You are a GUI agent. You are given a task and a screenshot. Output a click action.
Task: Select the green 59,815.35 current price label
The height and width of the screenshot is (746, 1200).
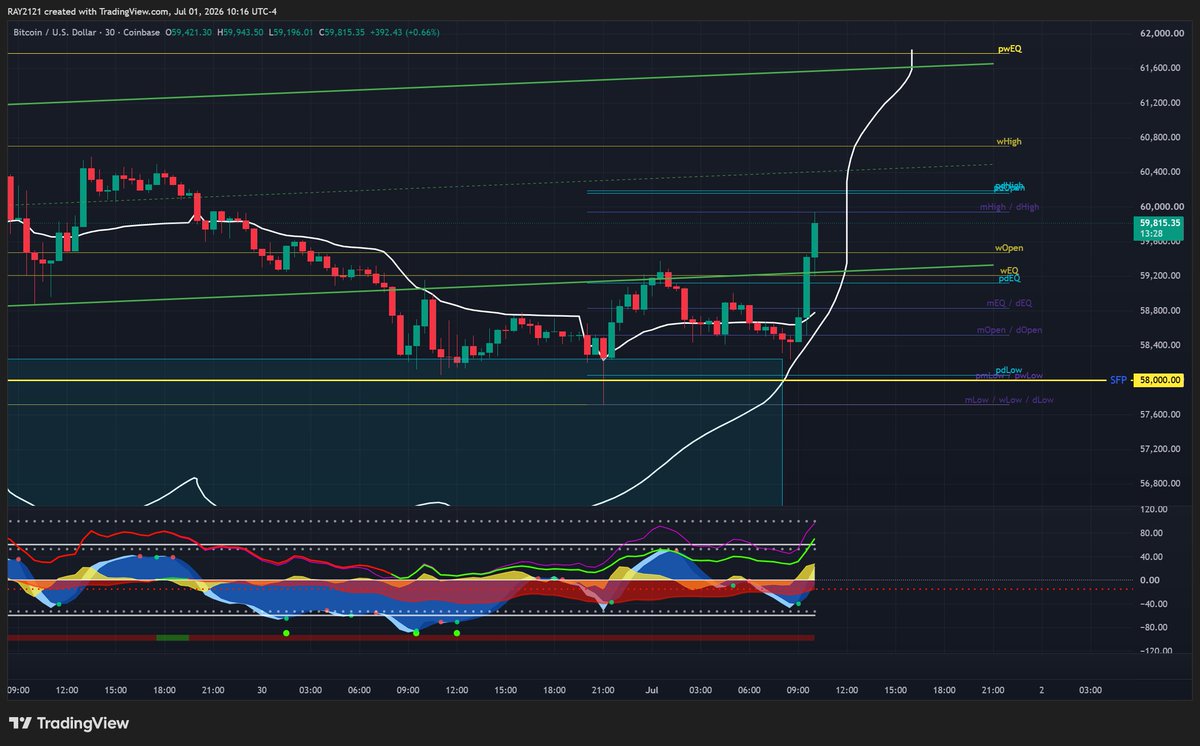click(1160, 223)
